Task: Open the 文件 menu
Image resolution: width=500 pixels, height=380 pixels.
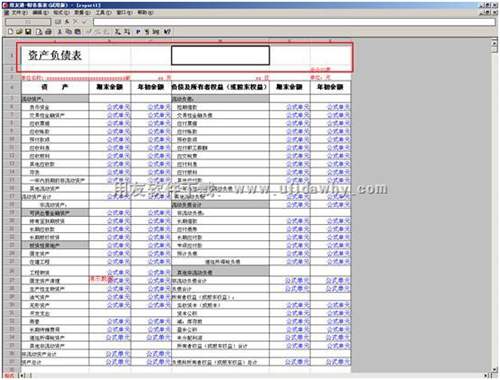Action: (x=20, y=12)
